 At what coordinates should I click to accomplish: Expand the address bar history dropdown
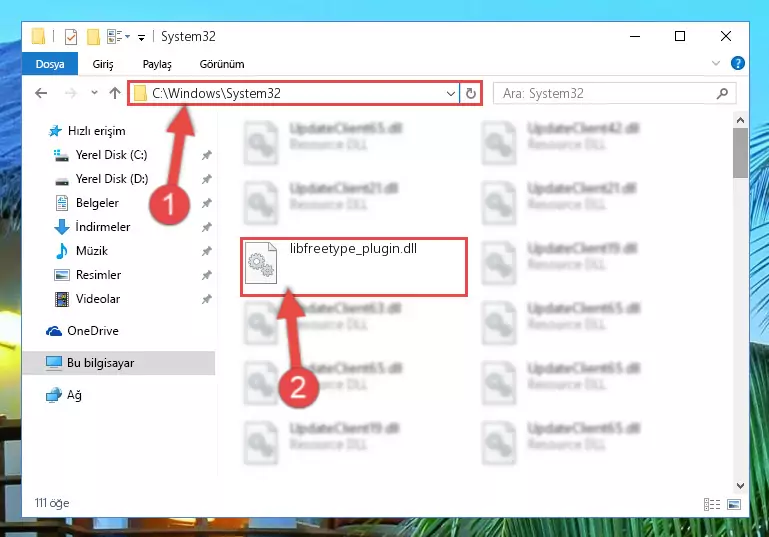pos(451,93)
